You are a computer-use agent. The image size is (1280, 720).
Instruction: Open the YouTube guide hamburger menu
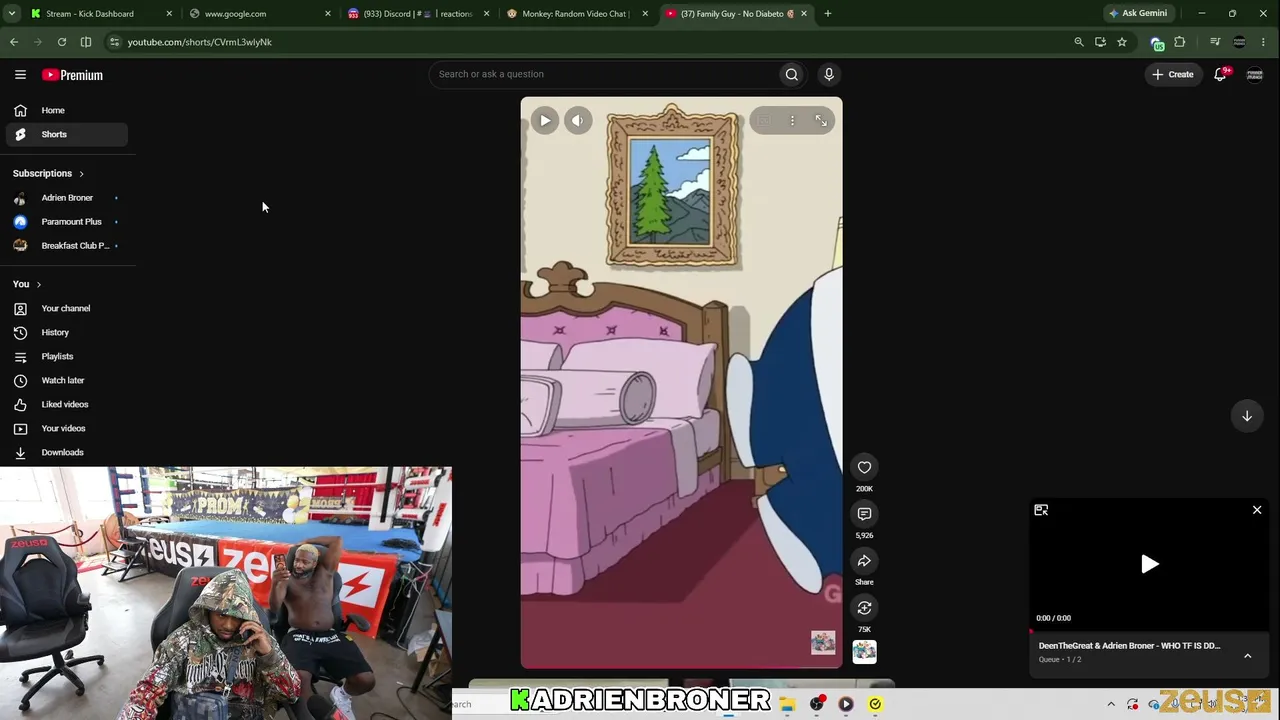pos(20,75)
